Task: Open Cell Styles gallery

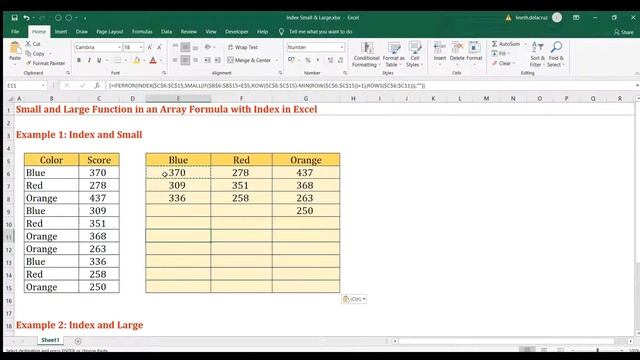Action: [415, 55]
